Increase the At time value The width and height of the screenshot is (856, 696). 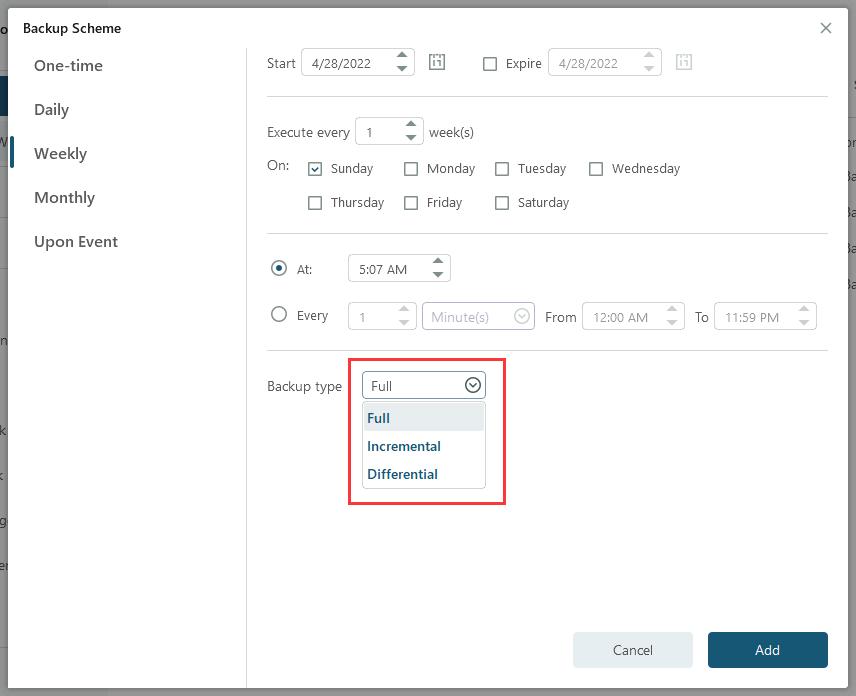click(x=438, y=261)
